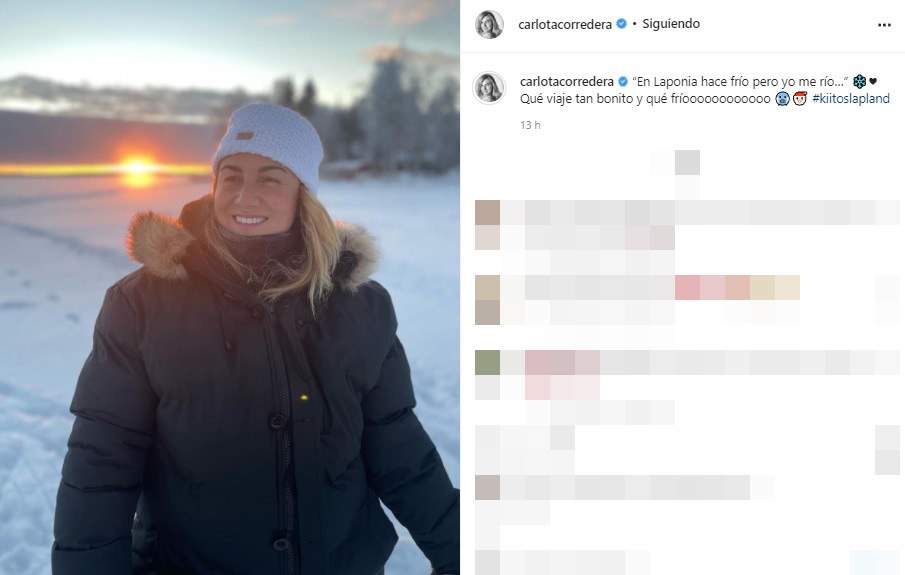Click the 13 h timestamp
Screen dimensions: 905x575
tap(530, 125)
